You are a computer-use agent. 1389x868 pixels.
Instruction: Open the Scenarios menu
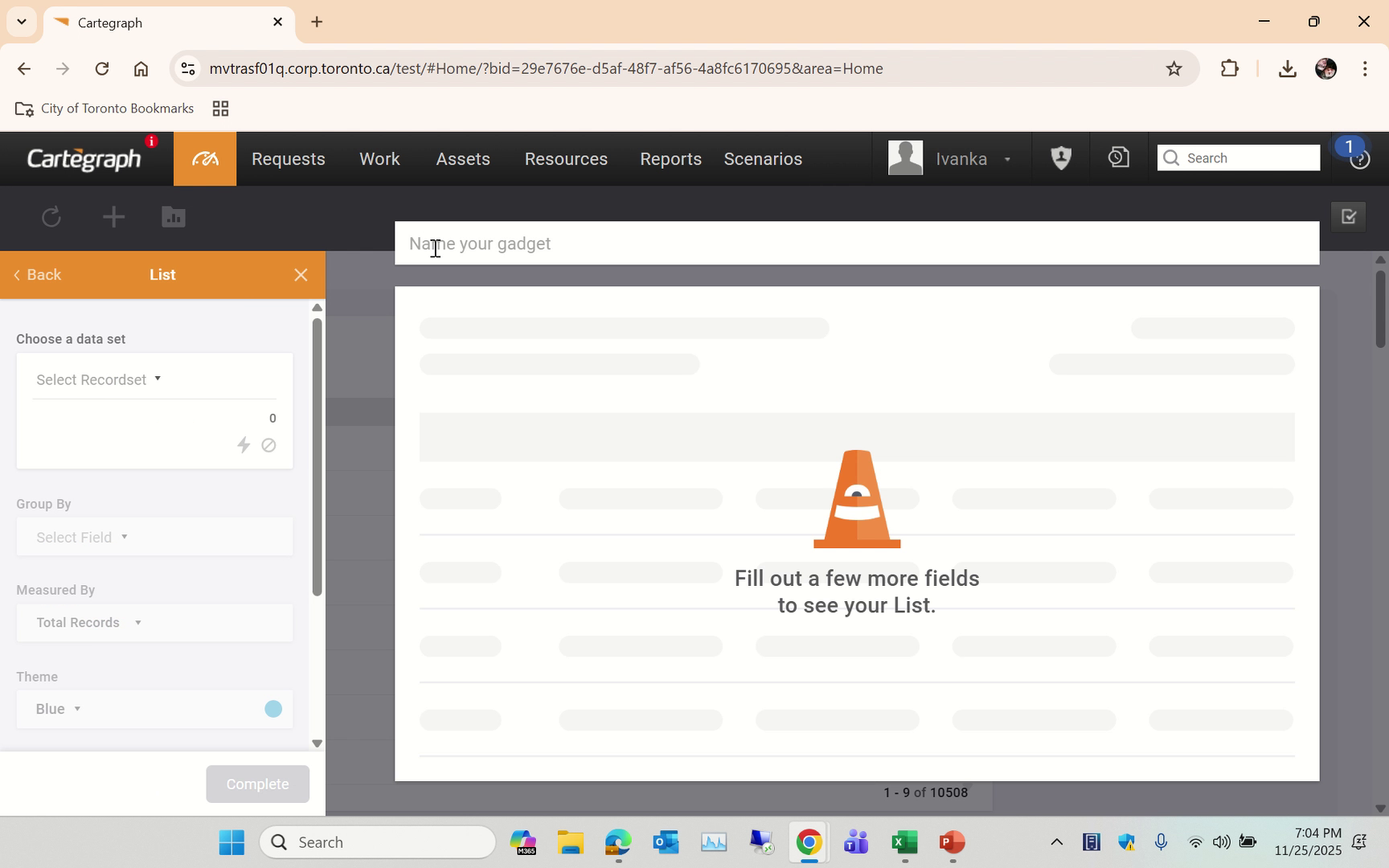click(x=762, y=158)
